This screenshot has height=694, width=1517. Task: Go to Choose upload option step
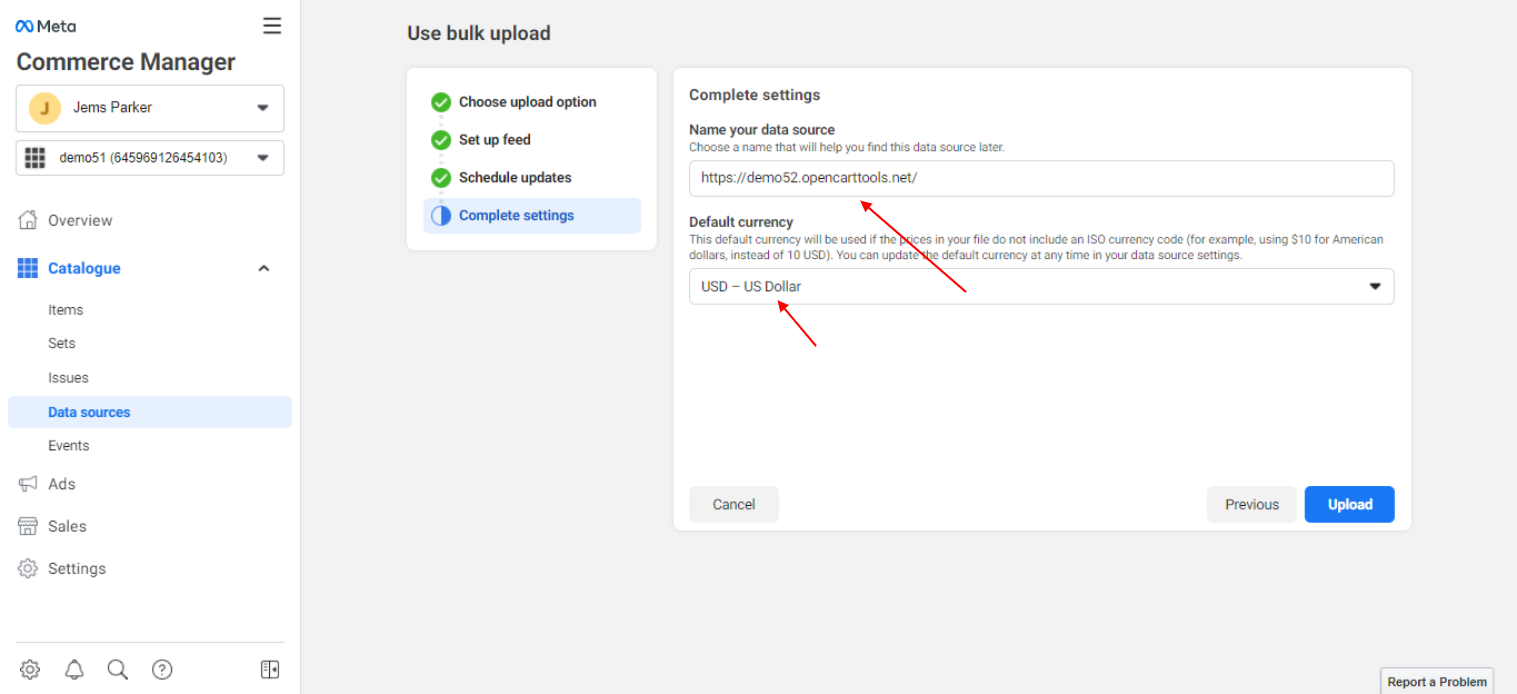pos(527,102)
